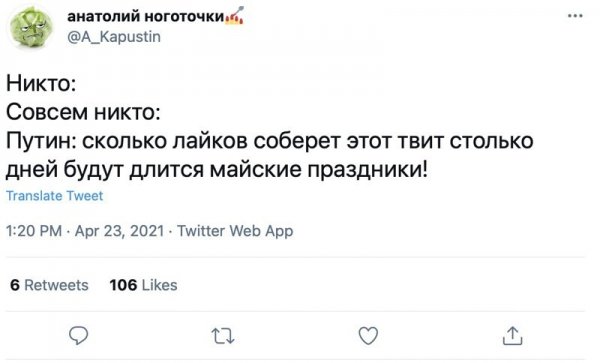This screenshot has height=363, width=600.
Task: Select the tweet line 'Совсем никто:'
Action: coord(83,112)
